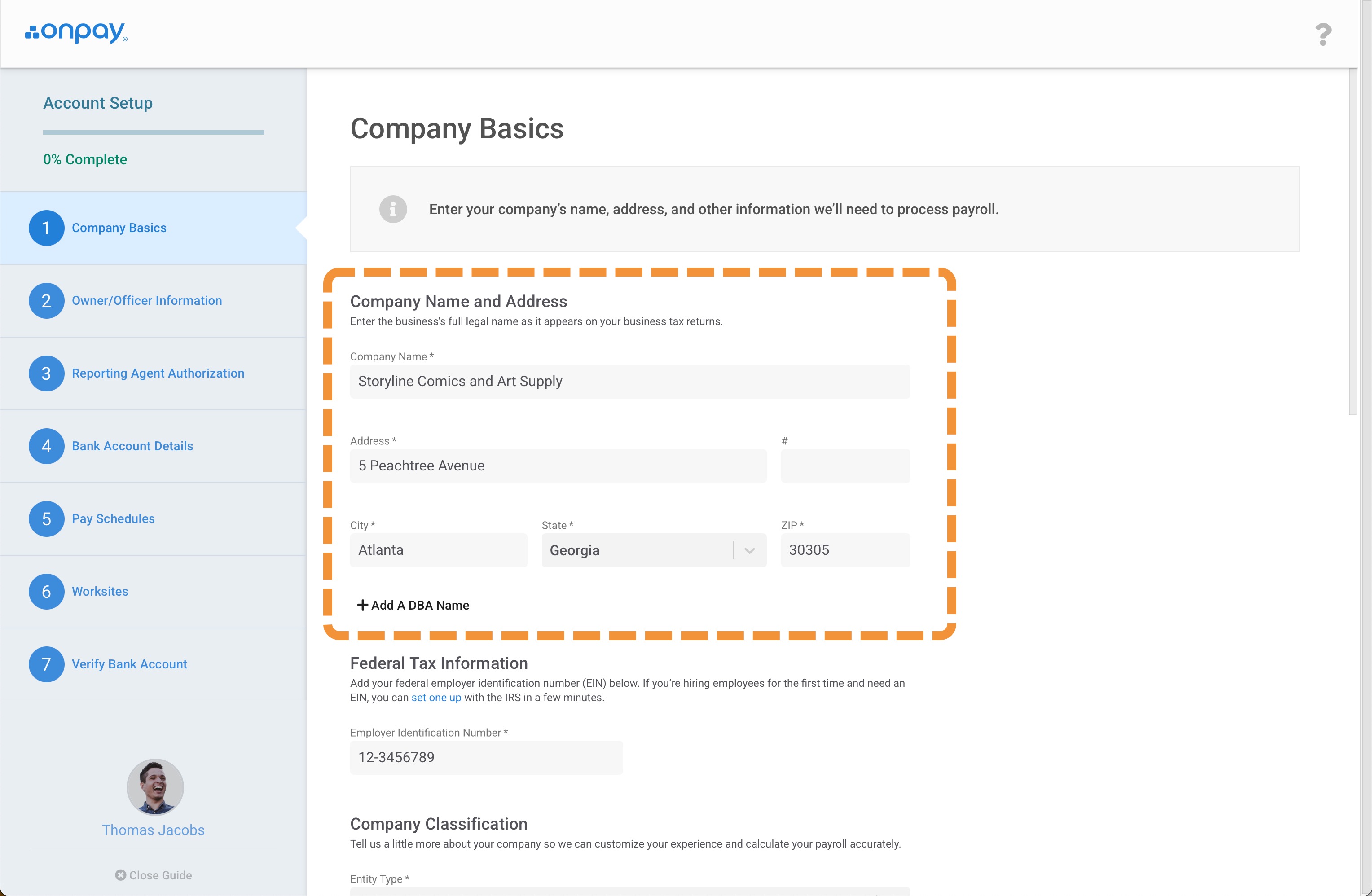Go to Pay Schedules step
Viewport: 1372px width, 896px height.
click(x=113, y=518)
